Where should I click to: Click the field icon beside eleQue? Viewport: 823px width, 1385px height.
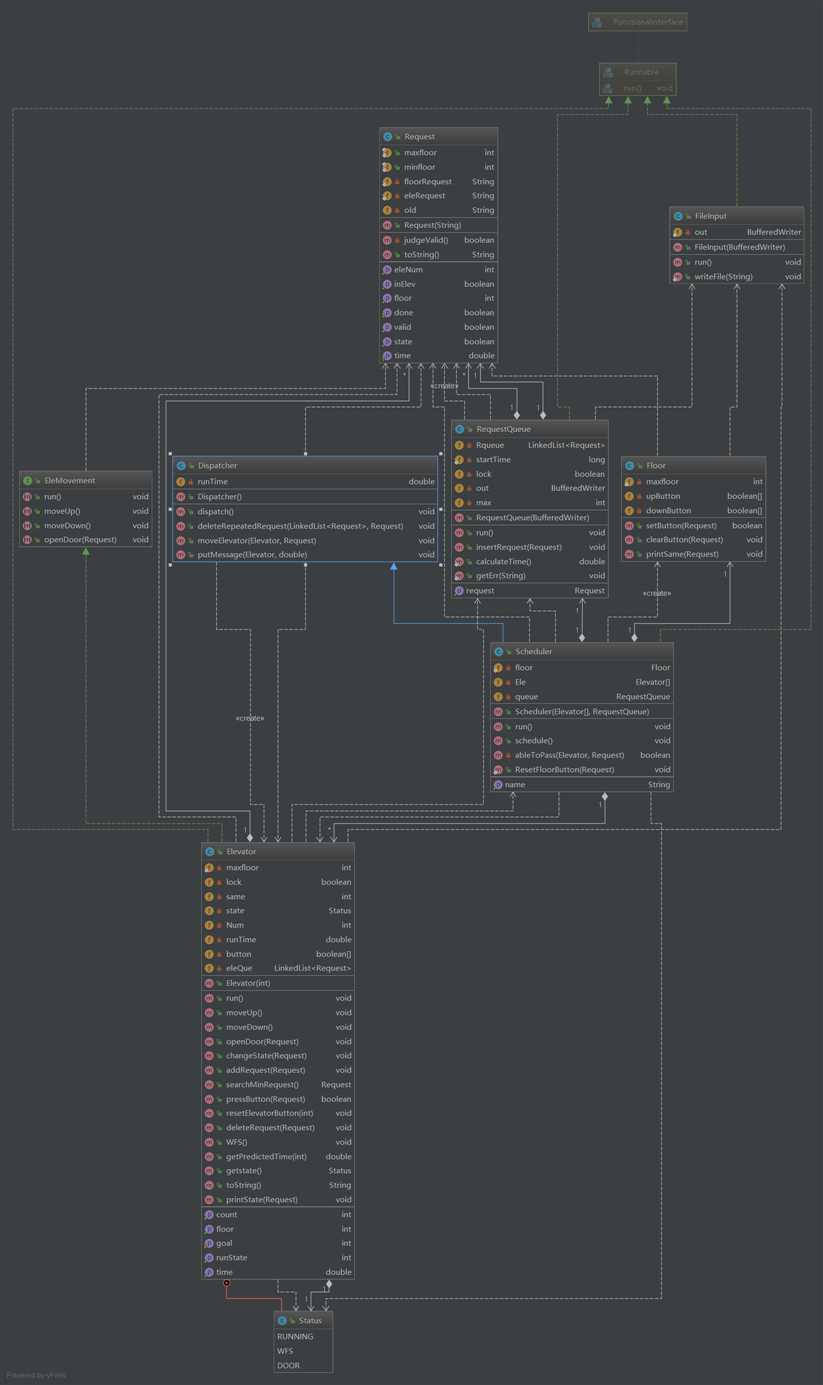[209, 968]
